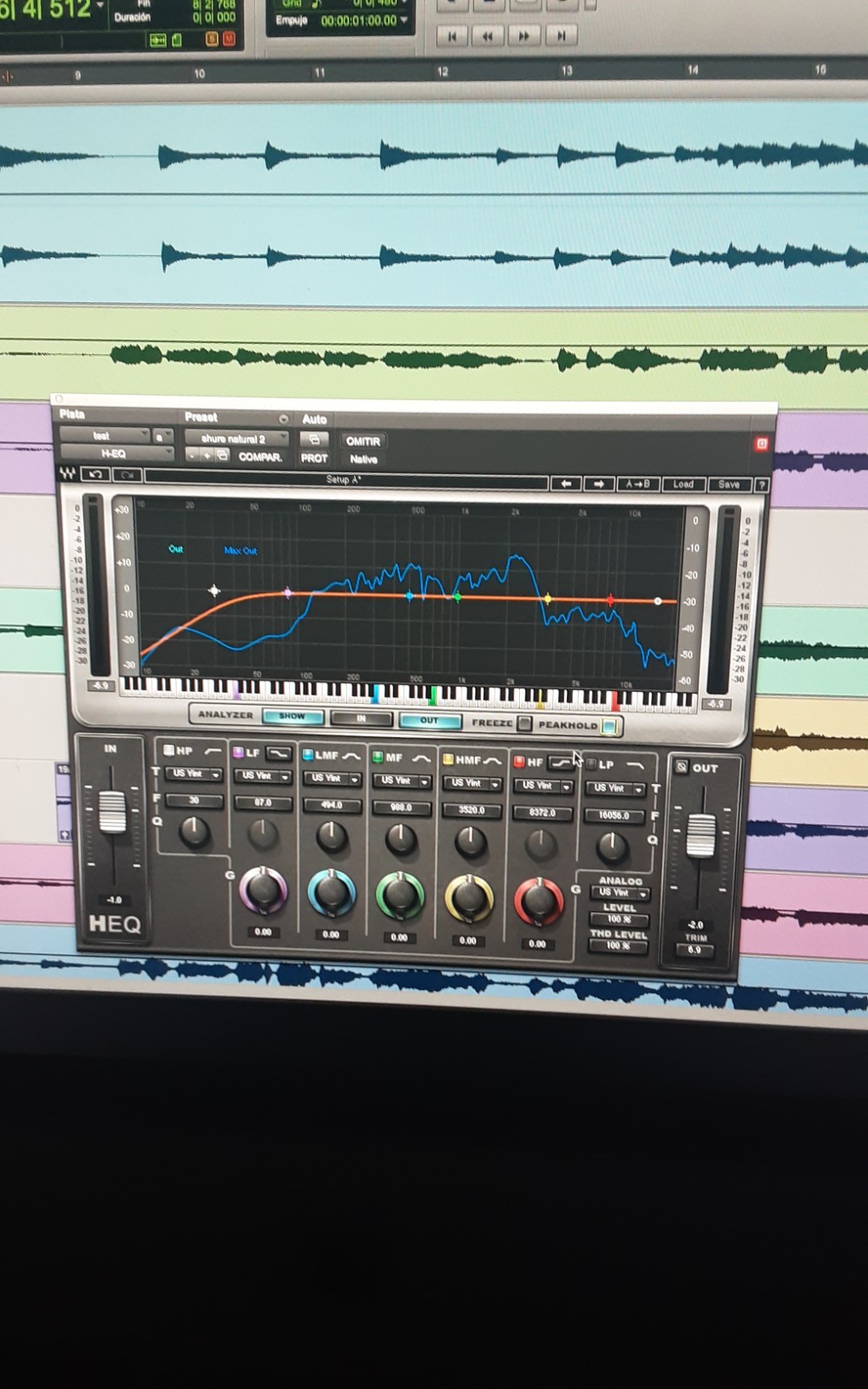Open the 'shure natural 2' preset dropdown
This screenshot has width=868, height=1389.
235,438
